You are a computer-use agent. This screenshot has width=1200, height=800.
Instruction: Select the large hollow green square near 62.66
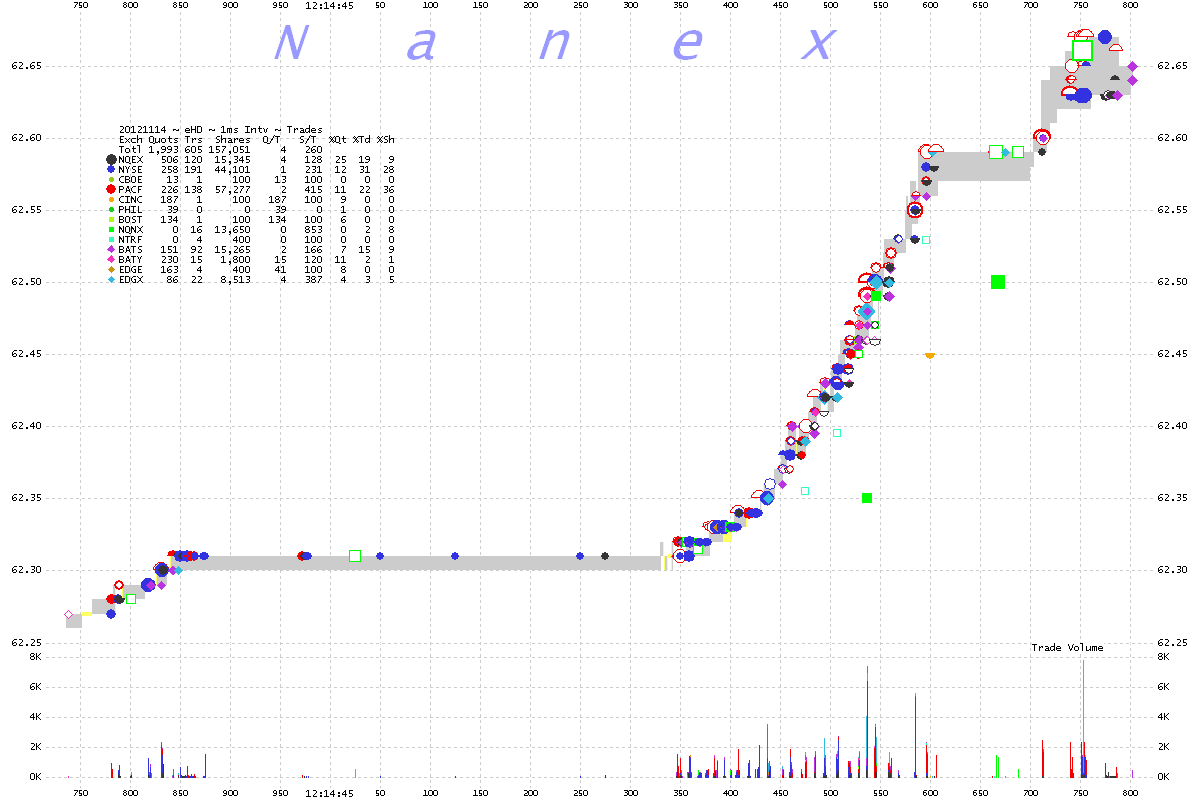pos(1082,50)
